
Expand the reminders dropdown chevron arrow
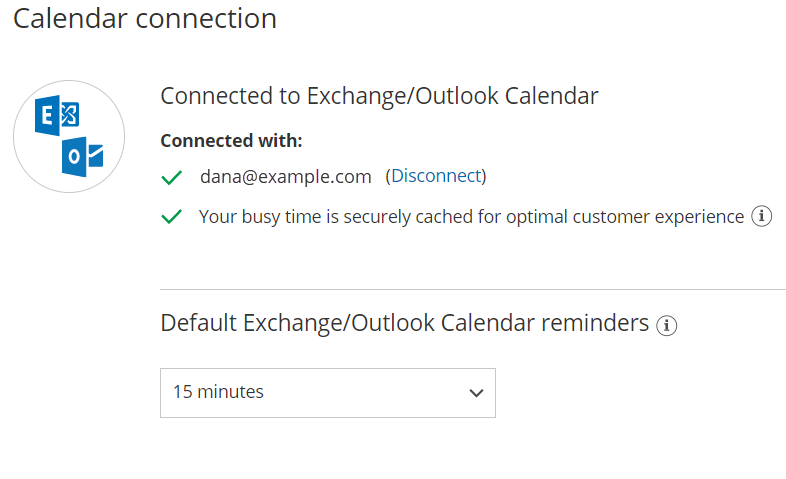(x=476, y=393)
